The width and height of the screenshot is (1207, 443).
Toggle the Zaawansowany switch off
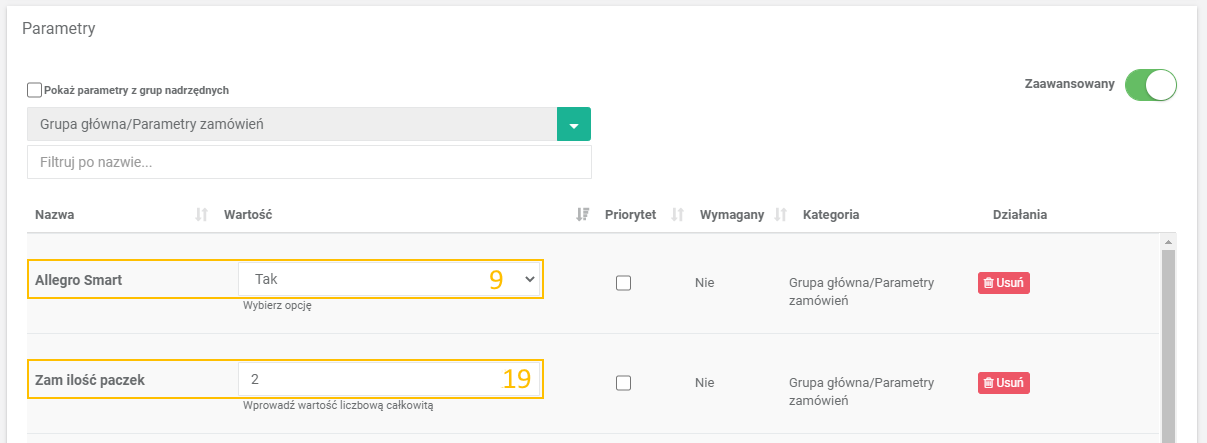1150,85
